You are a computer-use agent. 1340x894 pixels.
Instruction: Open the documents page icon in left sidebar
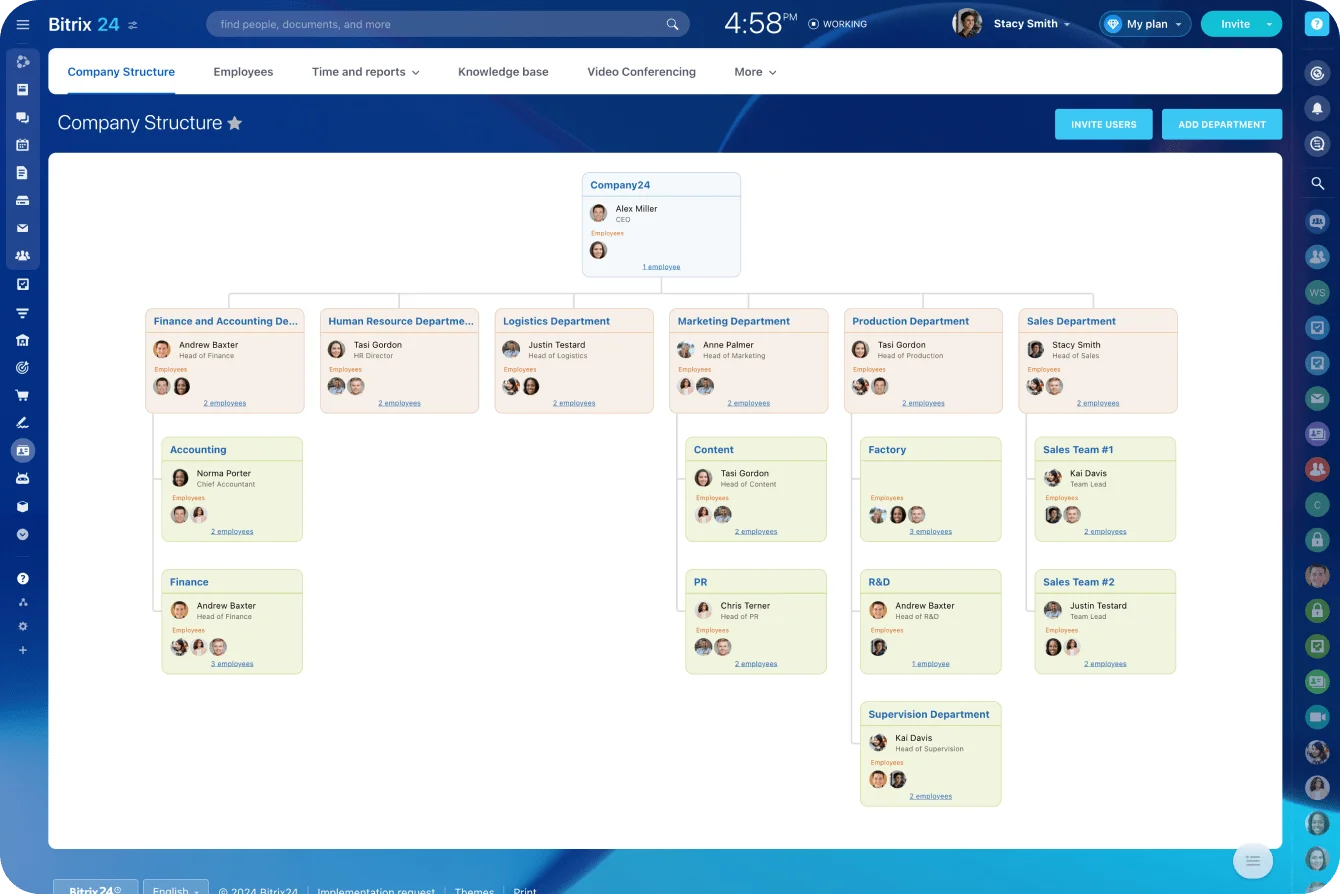[x=23, y=173]
